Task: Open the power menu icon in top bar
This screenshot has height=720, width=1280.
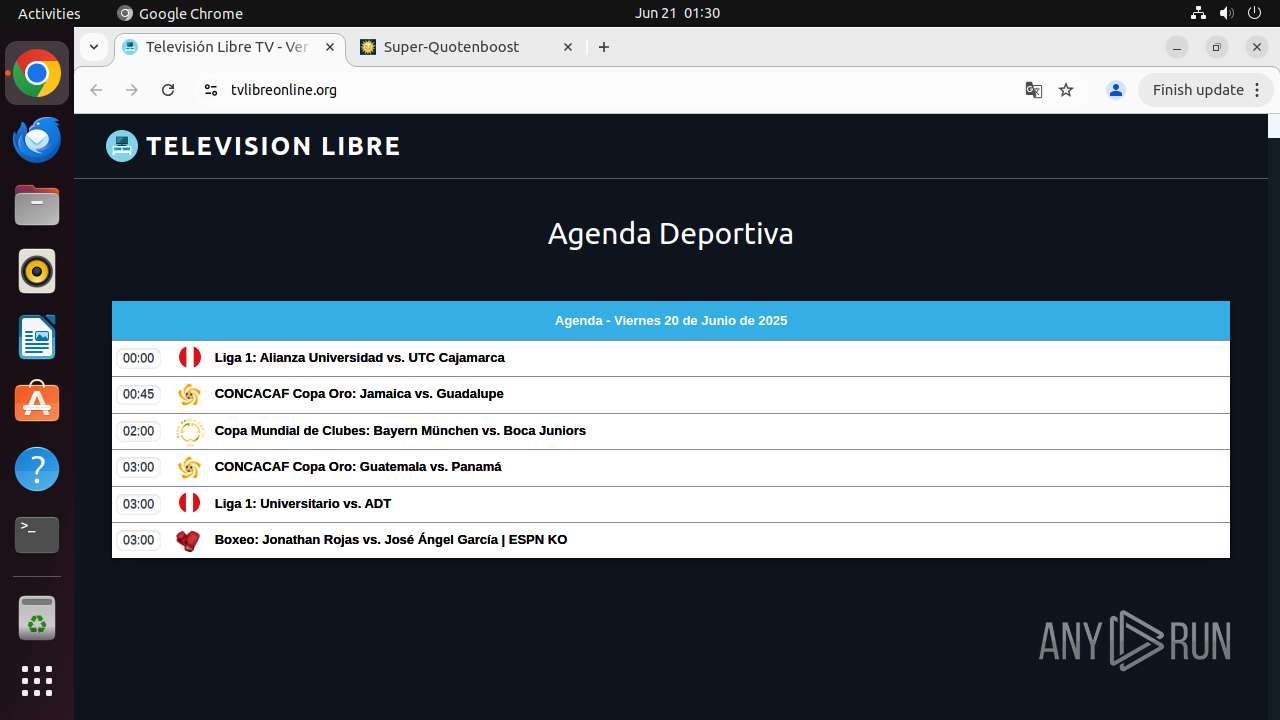Action: coord(1254,13)
